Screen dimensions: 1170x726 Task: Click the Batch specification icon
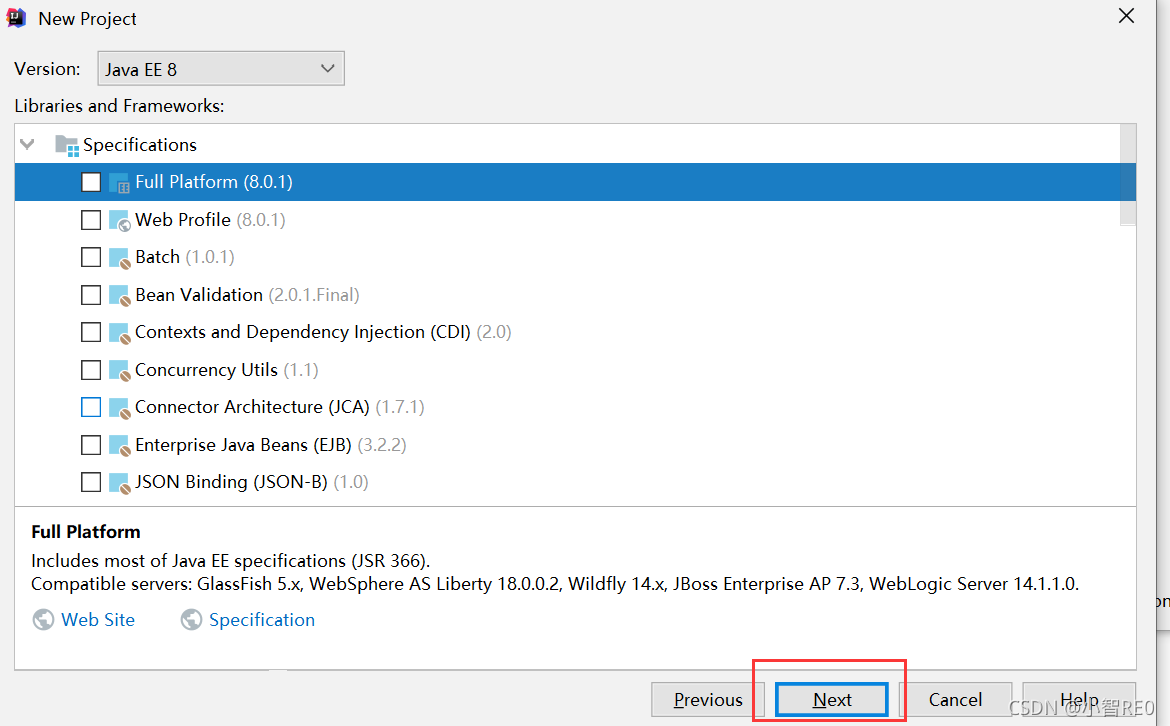119,257
